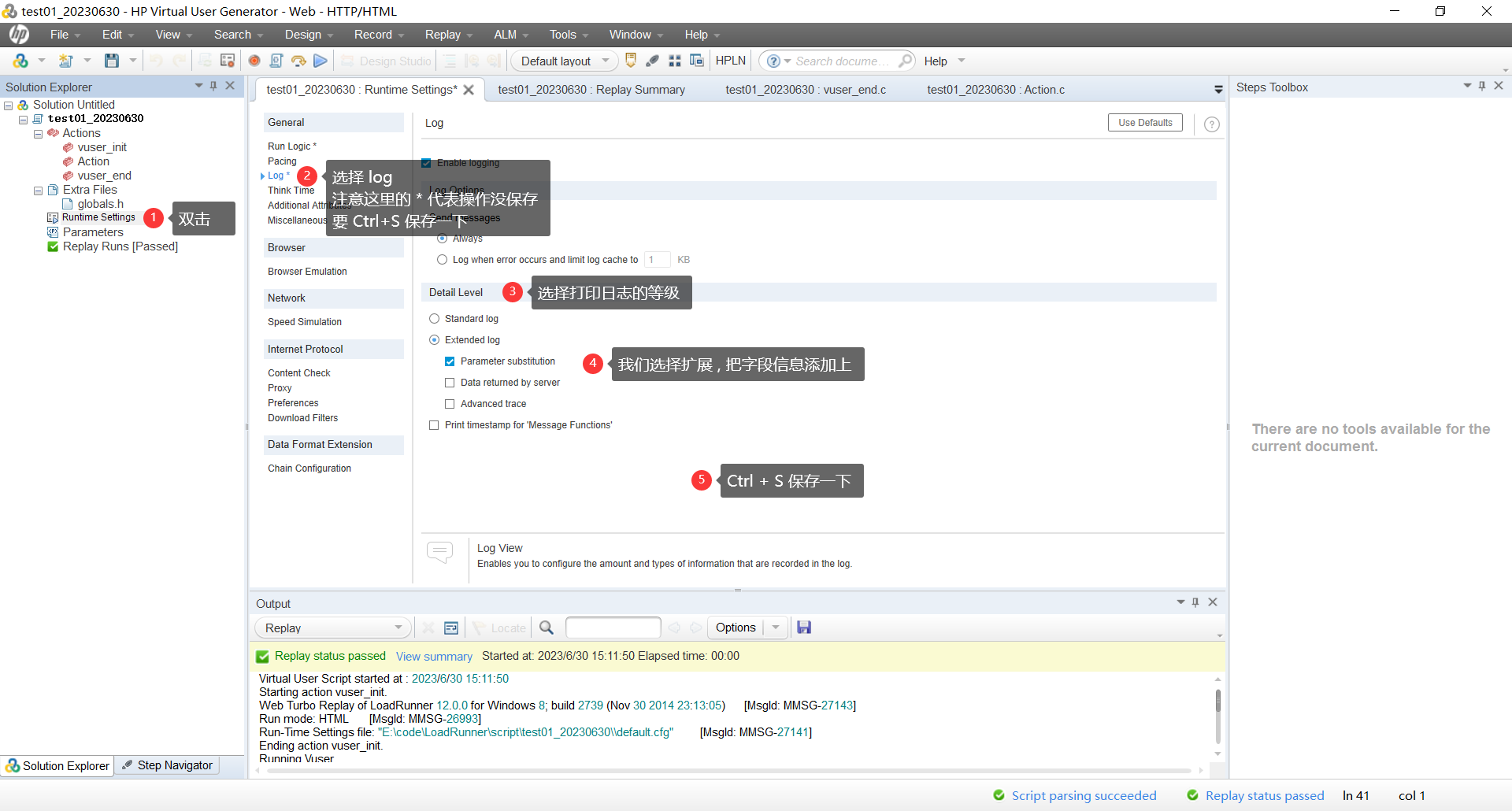Viewport: 1512px width, 811px height.
Task: Click the windows layout icon before HPLN
Action: pos(697,61)
